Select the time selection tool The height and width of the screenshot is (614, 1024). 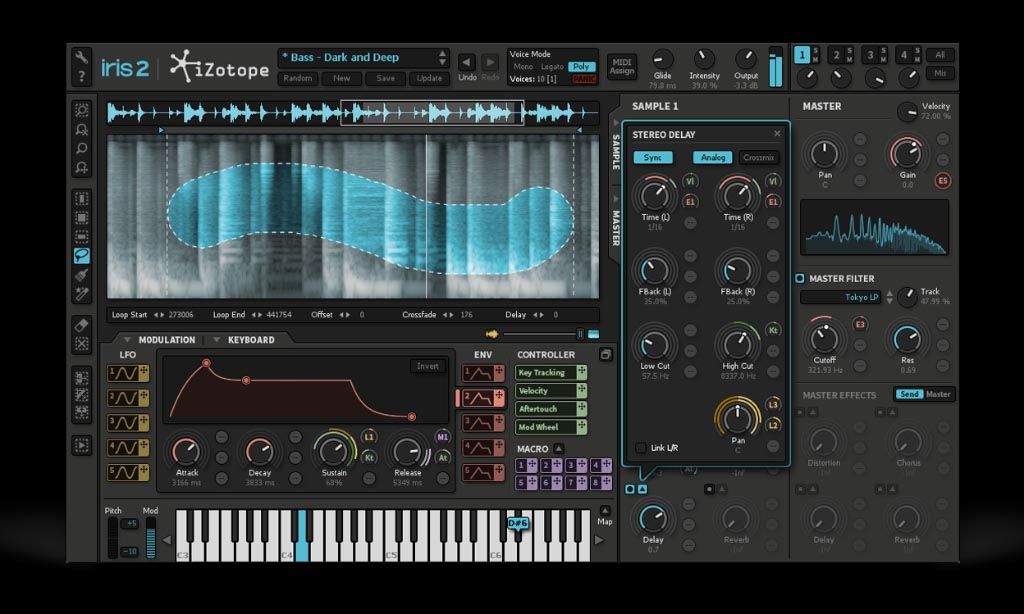pos(82,198)
